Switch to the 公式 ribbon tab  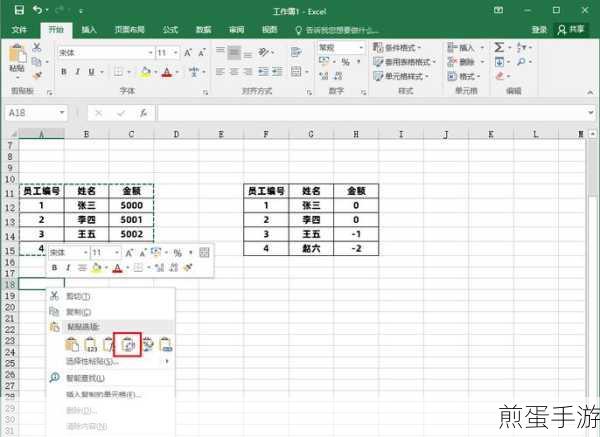(170, 30)
